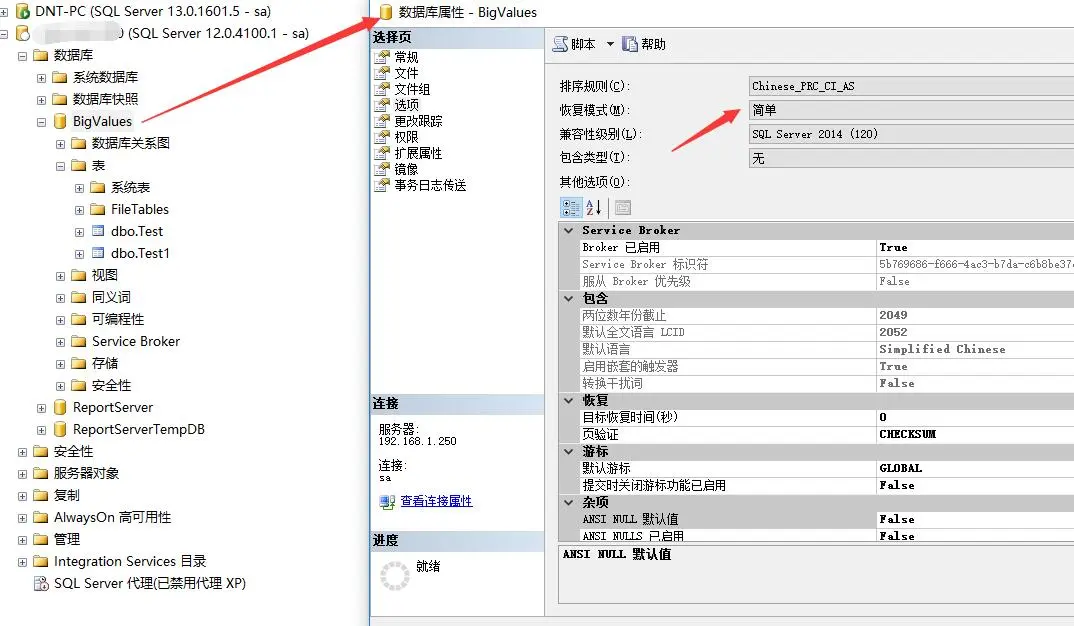Collapse the 表 tables folder
This screenshot has width=1074, height=626.
pos(60,166)
